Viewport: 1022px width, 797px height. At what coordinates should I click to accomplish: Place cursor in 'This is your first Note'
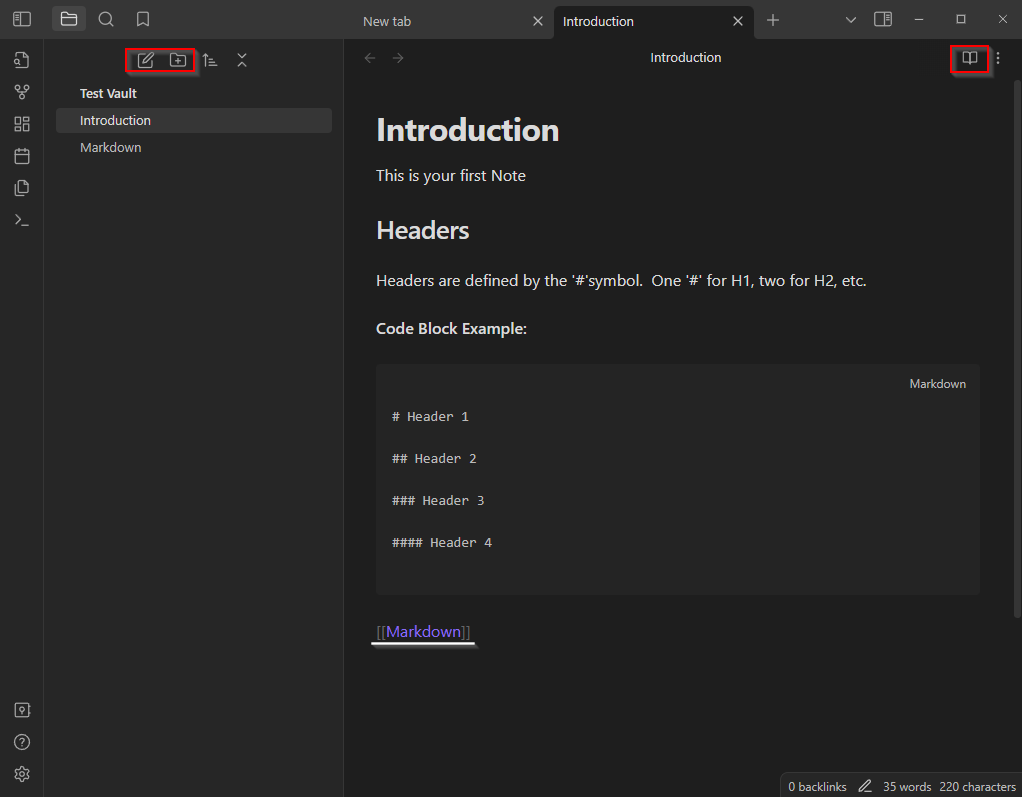pyautogui.click(x=451, y=176)
